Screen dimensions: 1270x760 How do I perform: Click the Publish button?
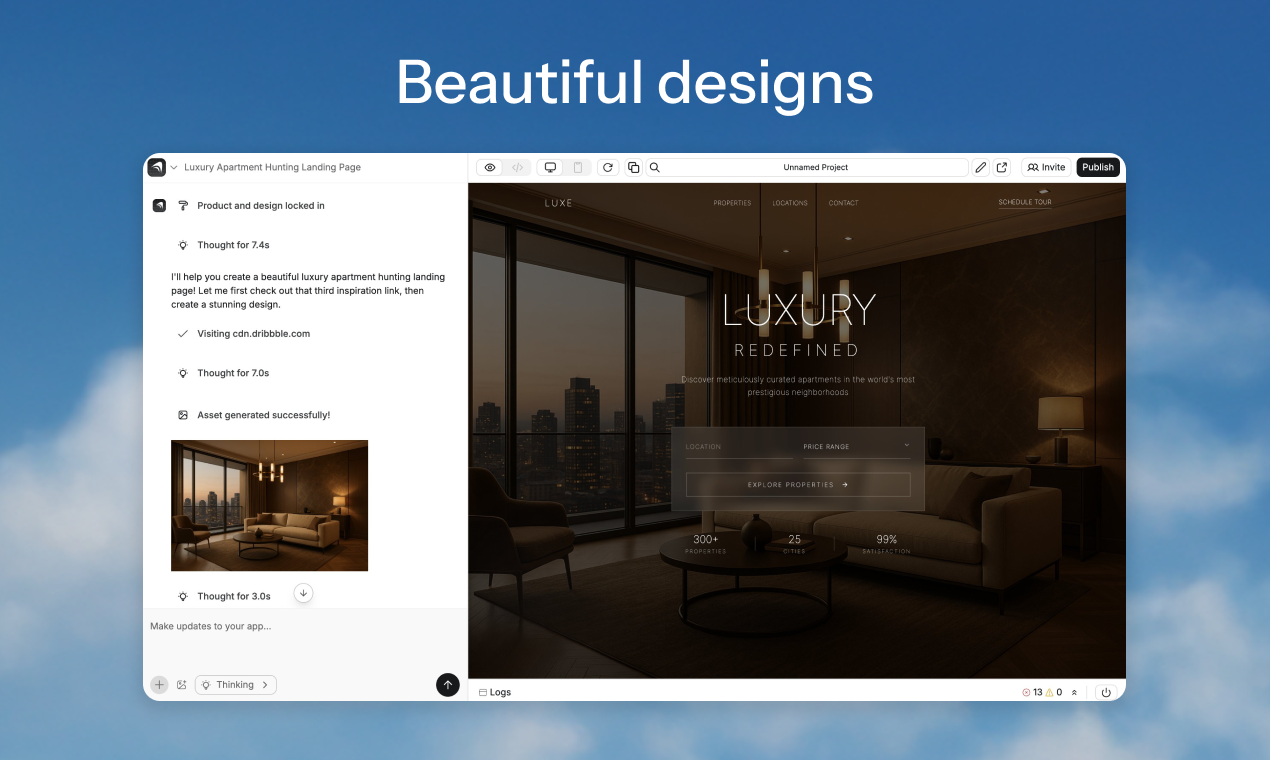point(1098,167)
